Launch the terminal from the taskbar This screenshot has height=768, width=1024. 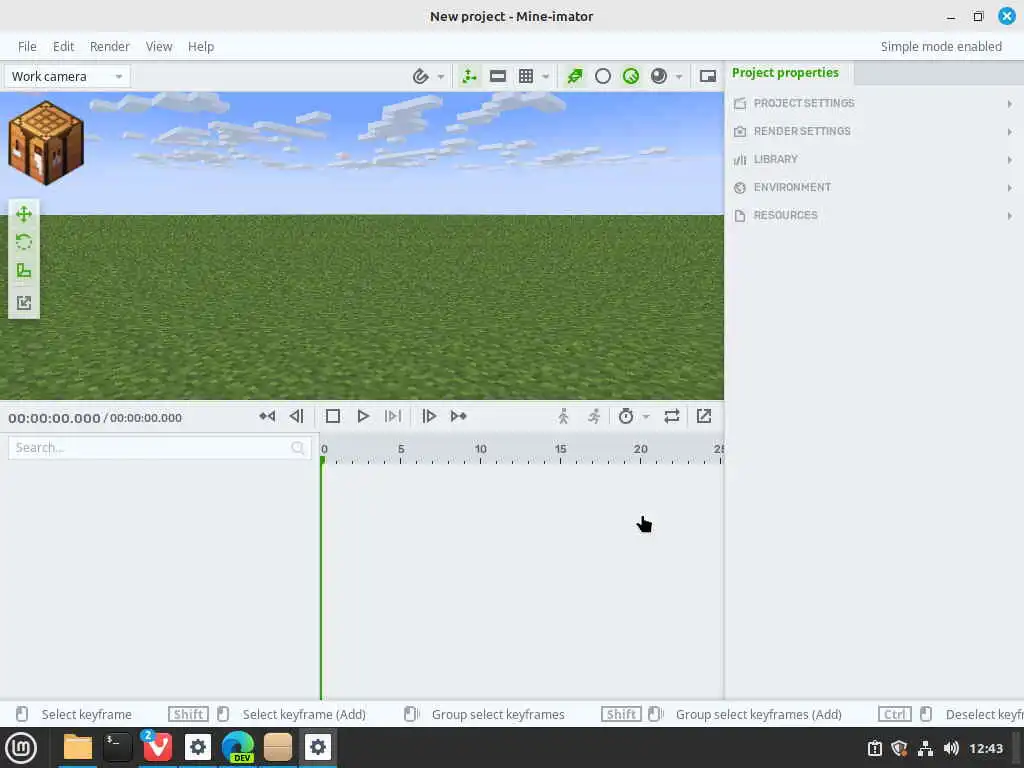point(118,748)
